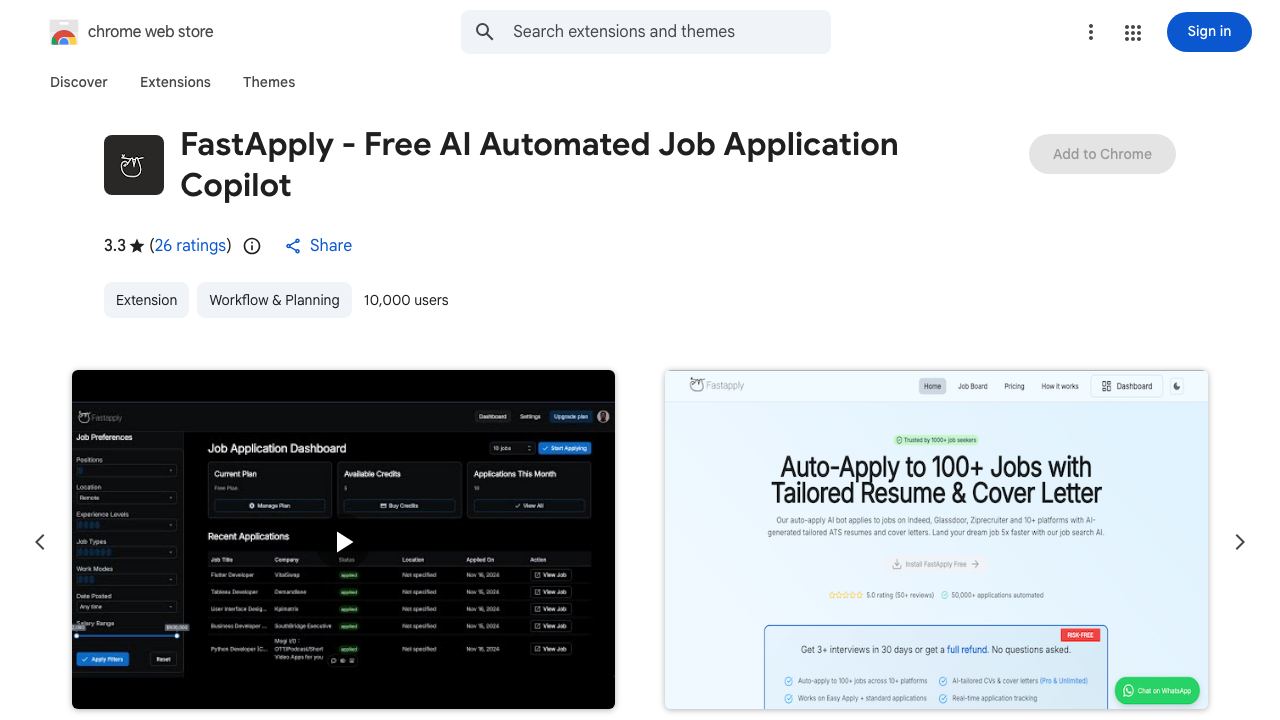
Task: Click Reset in the video preview
Action: point(163,659)
